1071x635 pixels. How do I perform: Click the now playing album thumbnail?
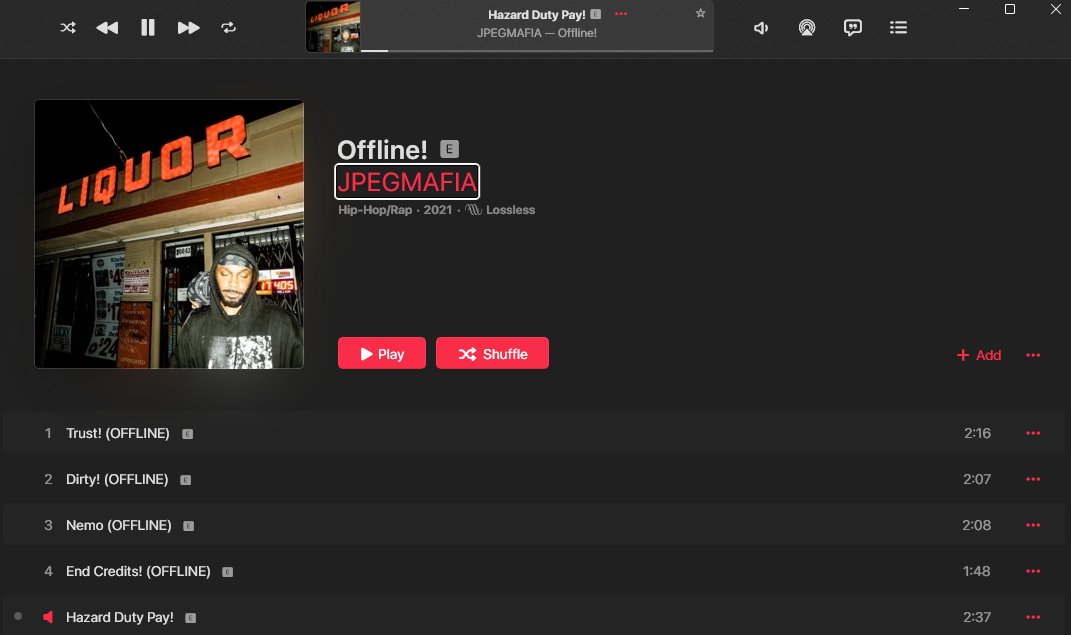coord(333,27)
